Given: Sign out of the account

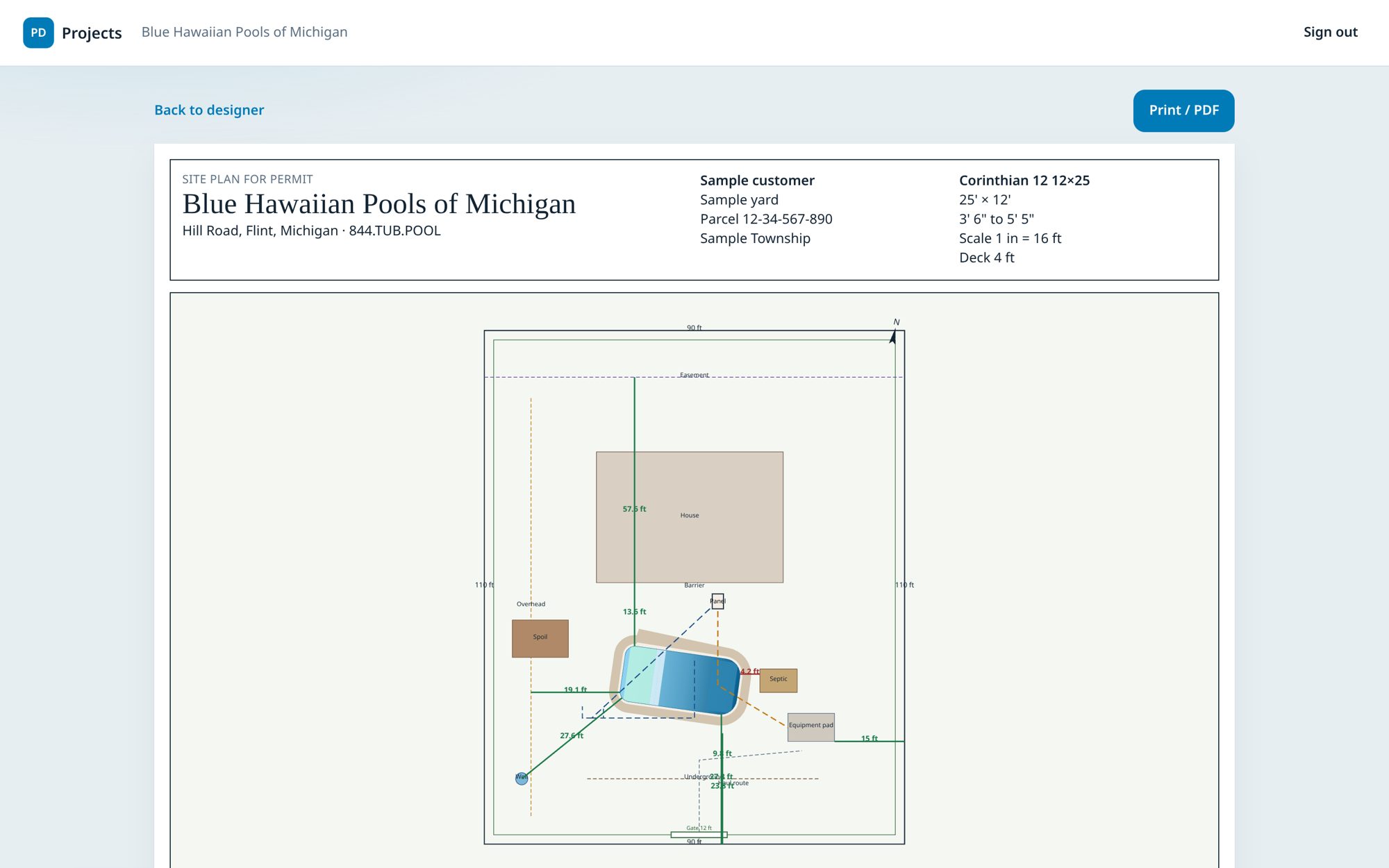Looking at the screenshot, I should [x=1330, y=32].
